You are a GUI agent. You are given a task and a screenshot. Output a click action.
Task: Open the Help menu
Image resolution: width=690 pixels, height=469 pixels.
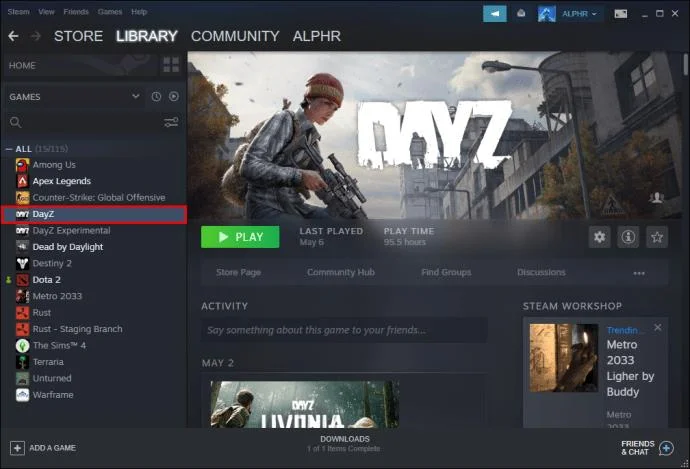point(139,12)
